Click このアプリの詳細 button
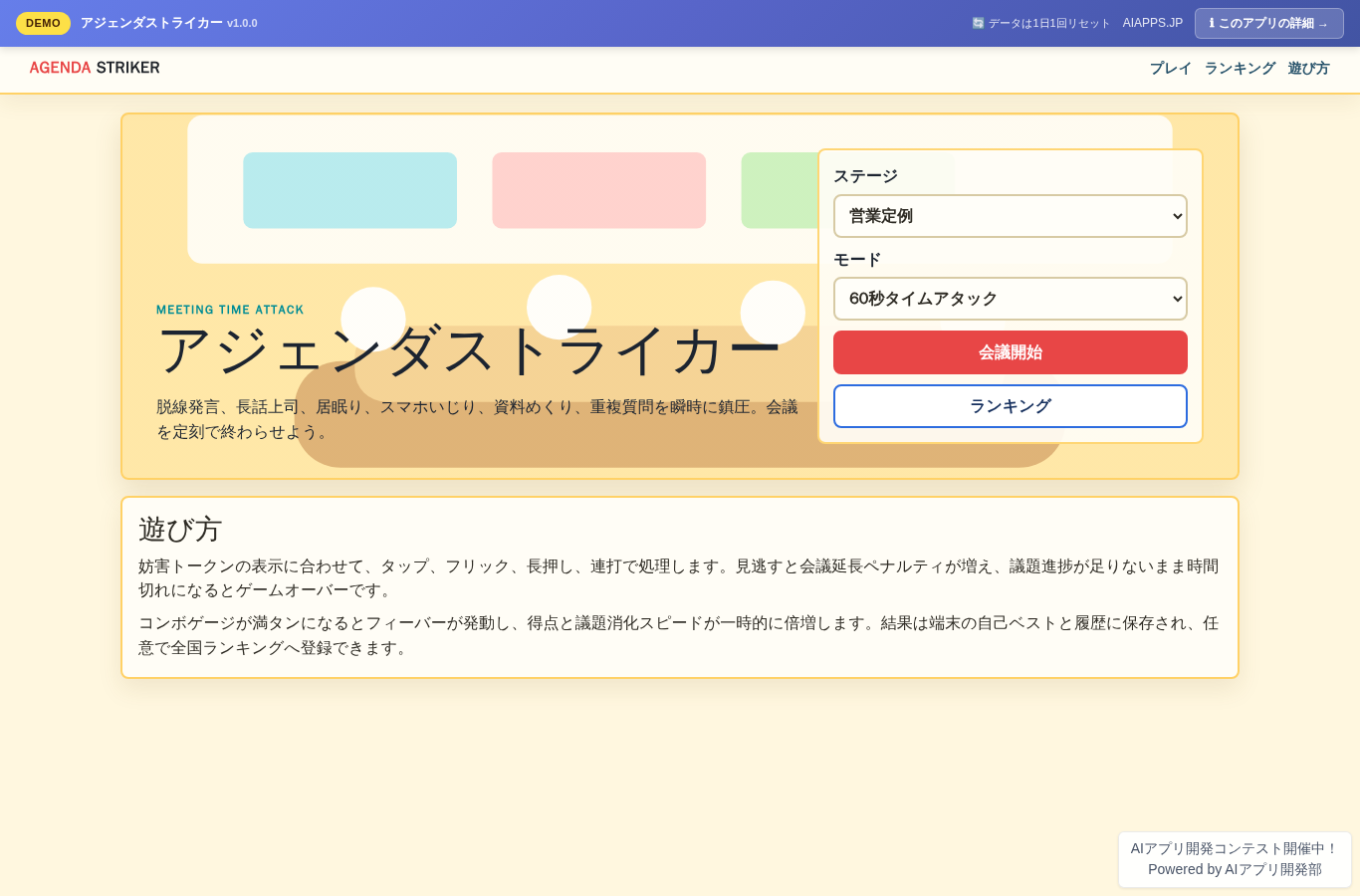Viewport: 1360px width, 896px height. click(x=1268, y=23)
